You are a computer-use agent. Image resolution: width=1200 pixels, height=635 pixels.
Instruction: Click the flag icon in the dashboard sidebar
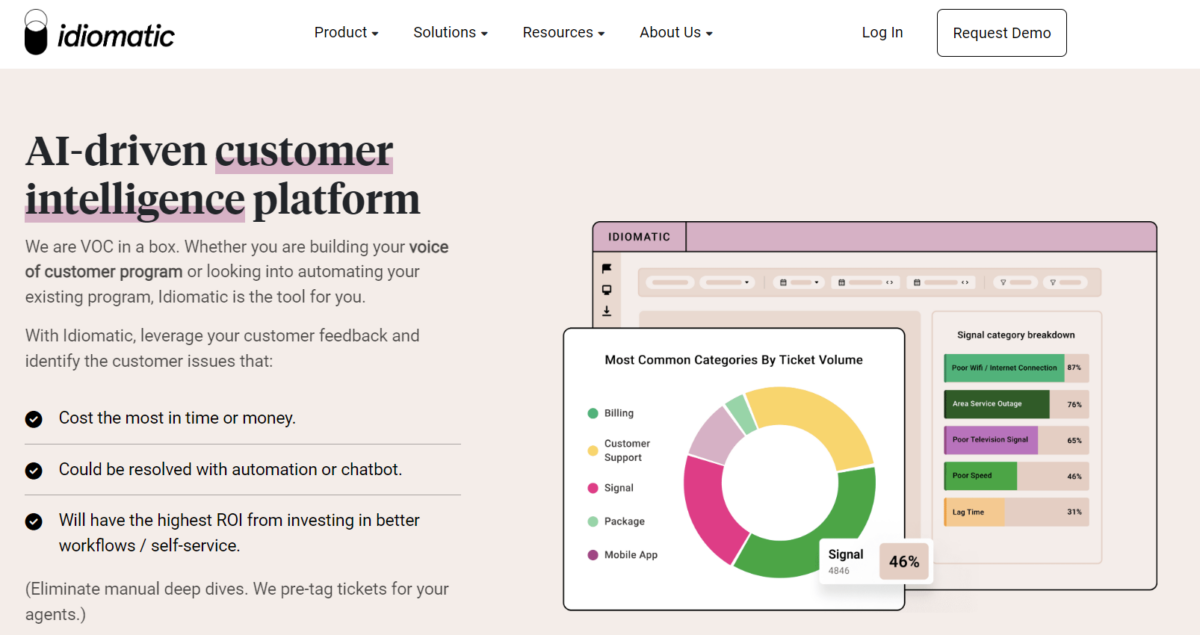(606, 268)
